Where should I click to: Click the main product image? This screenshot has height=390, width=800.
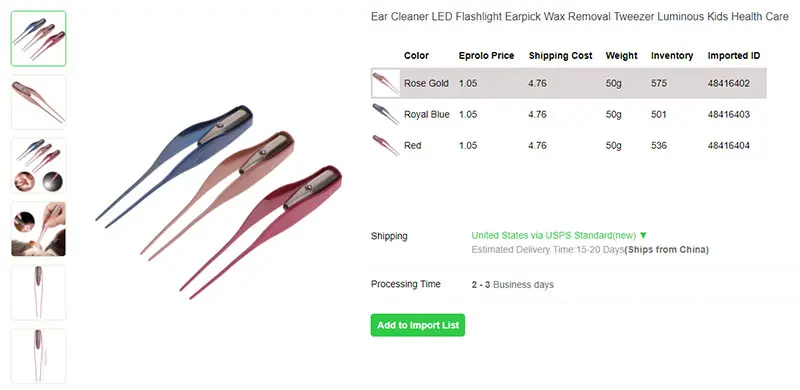coord(218,202)
